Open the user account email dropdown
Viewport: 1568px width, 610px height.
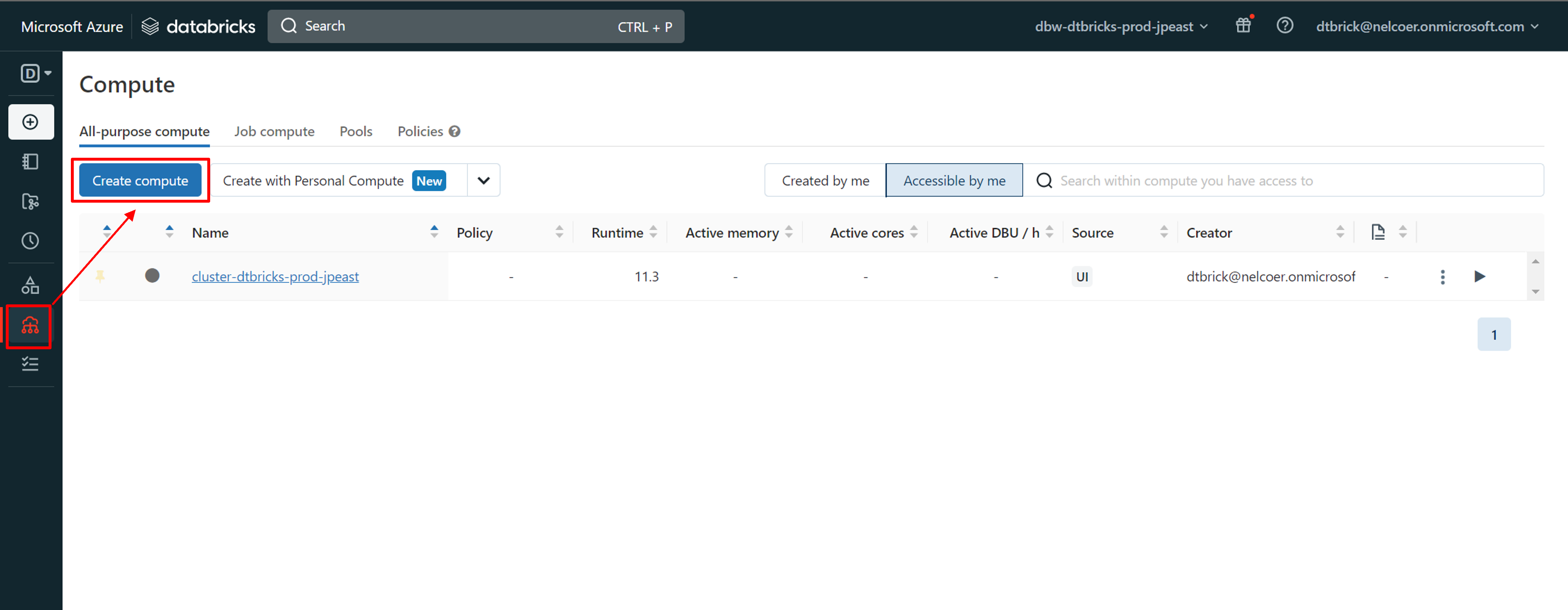[1427, 27]
